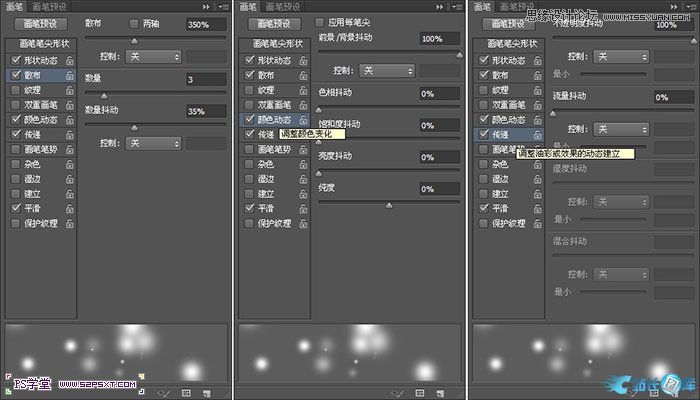
Task: Check the 应用每笔尖 option
Action: click(319, 22)
